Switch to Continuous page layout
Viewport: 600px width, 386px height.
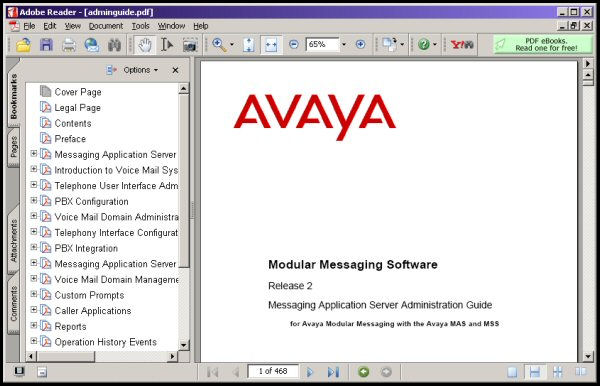pyautogui.click(x=535, y=372)
